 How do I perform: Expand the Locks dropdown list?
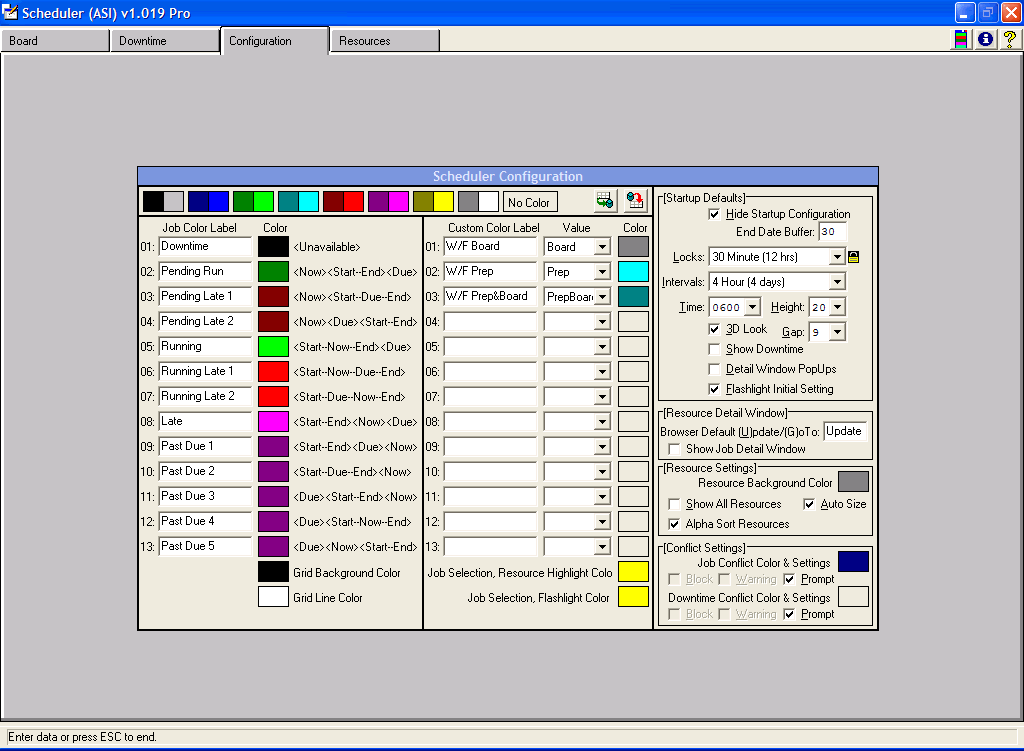click(x=837, y=257)
